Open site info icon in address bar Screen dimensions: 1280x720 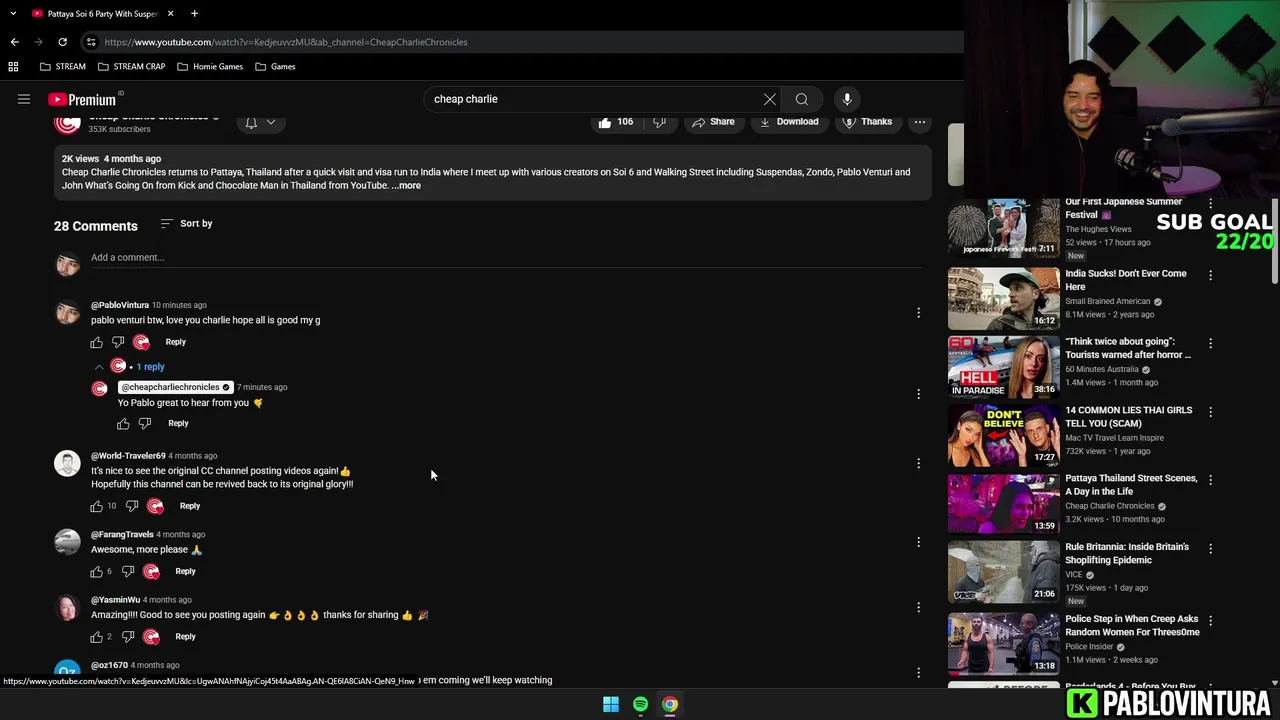[x=91, y=42]
